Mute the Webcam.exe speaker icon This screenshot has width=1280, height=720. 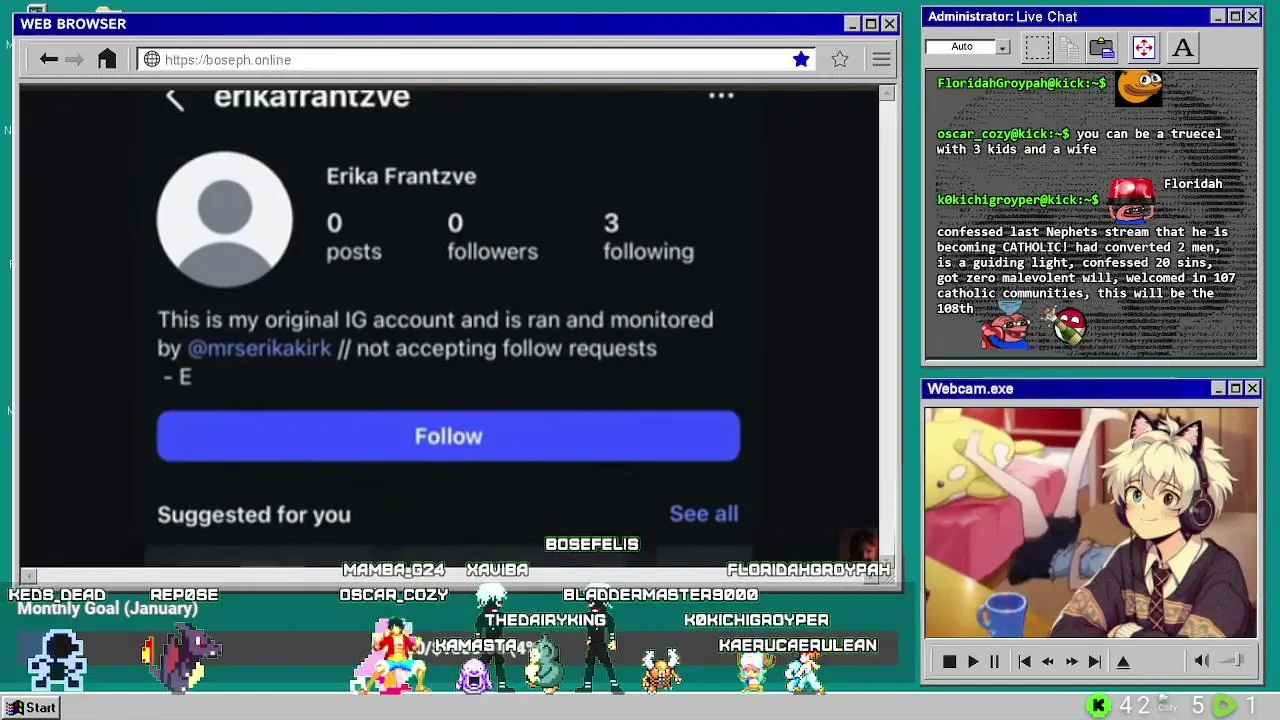1202,661
